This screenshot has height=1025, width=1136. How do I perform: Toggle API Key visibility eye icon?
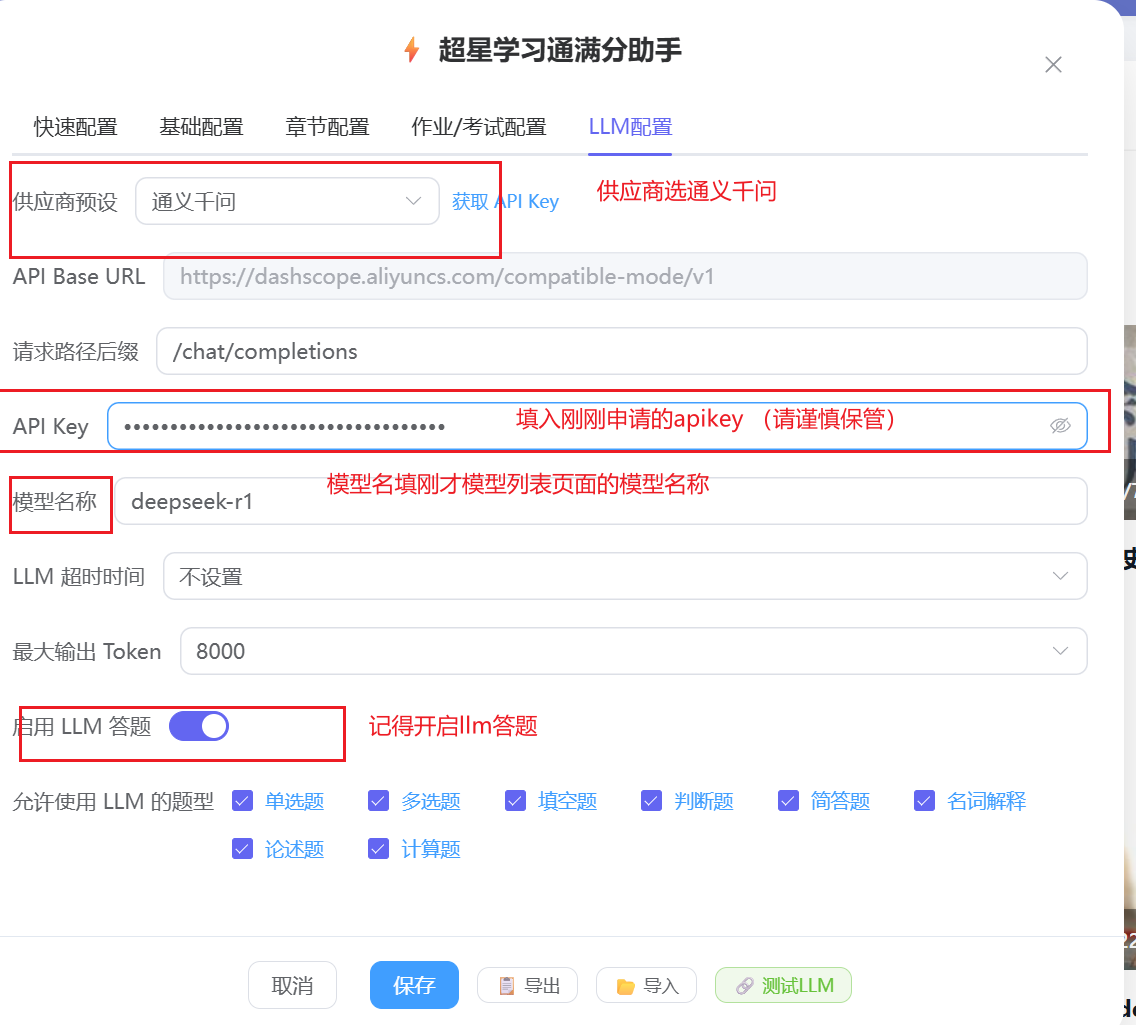tap(1060, 426)
